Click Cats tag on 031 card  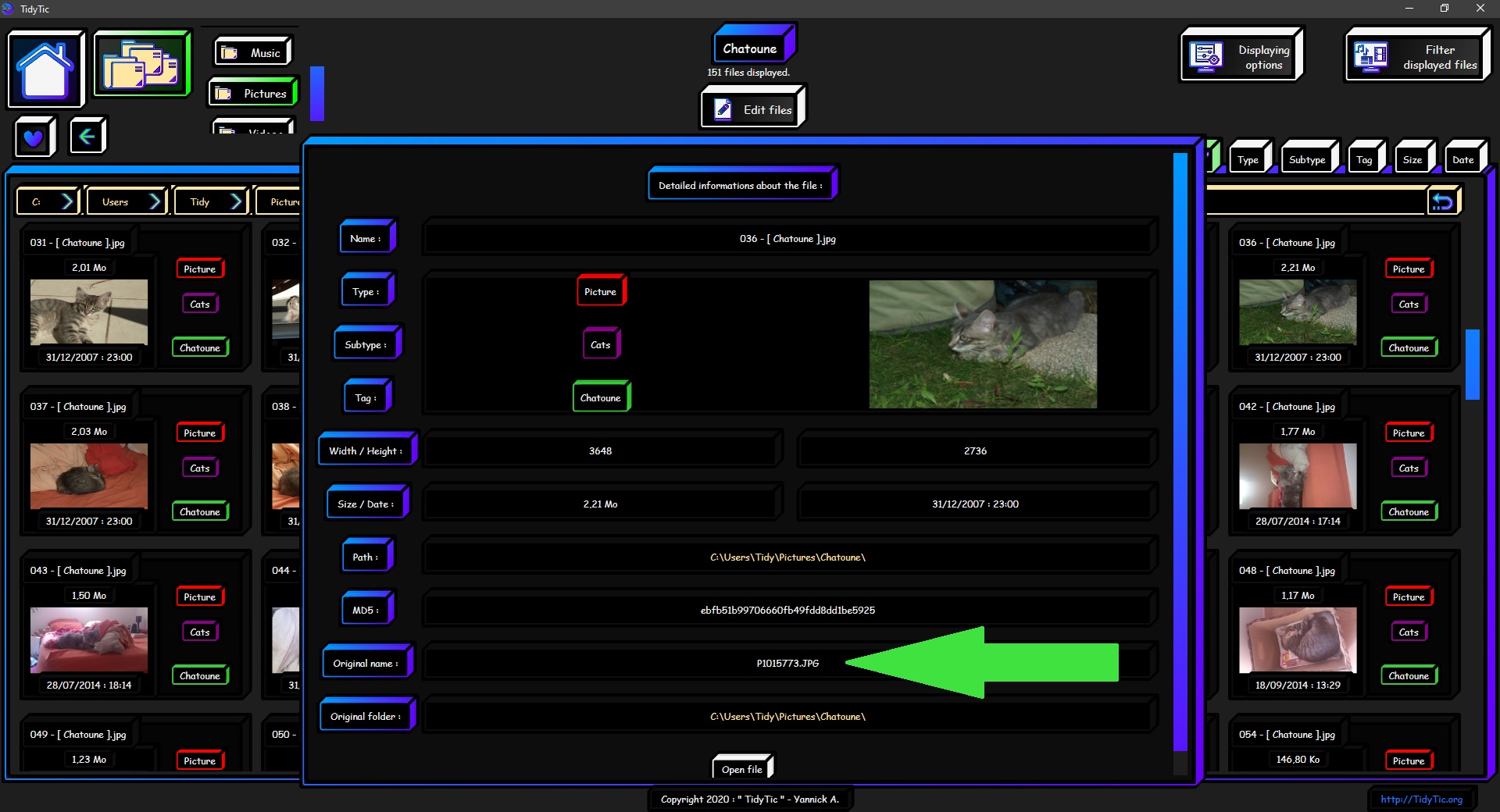(200, 304)
